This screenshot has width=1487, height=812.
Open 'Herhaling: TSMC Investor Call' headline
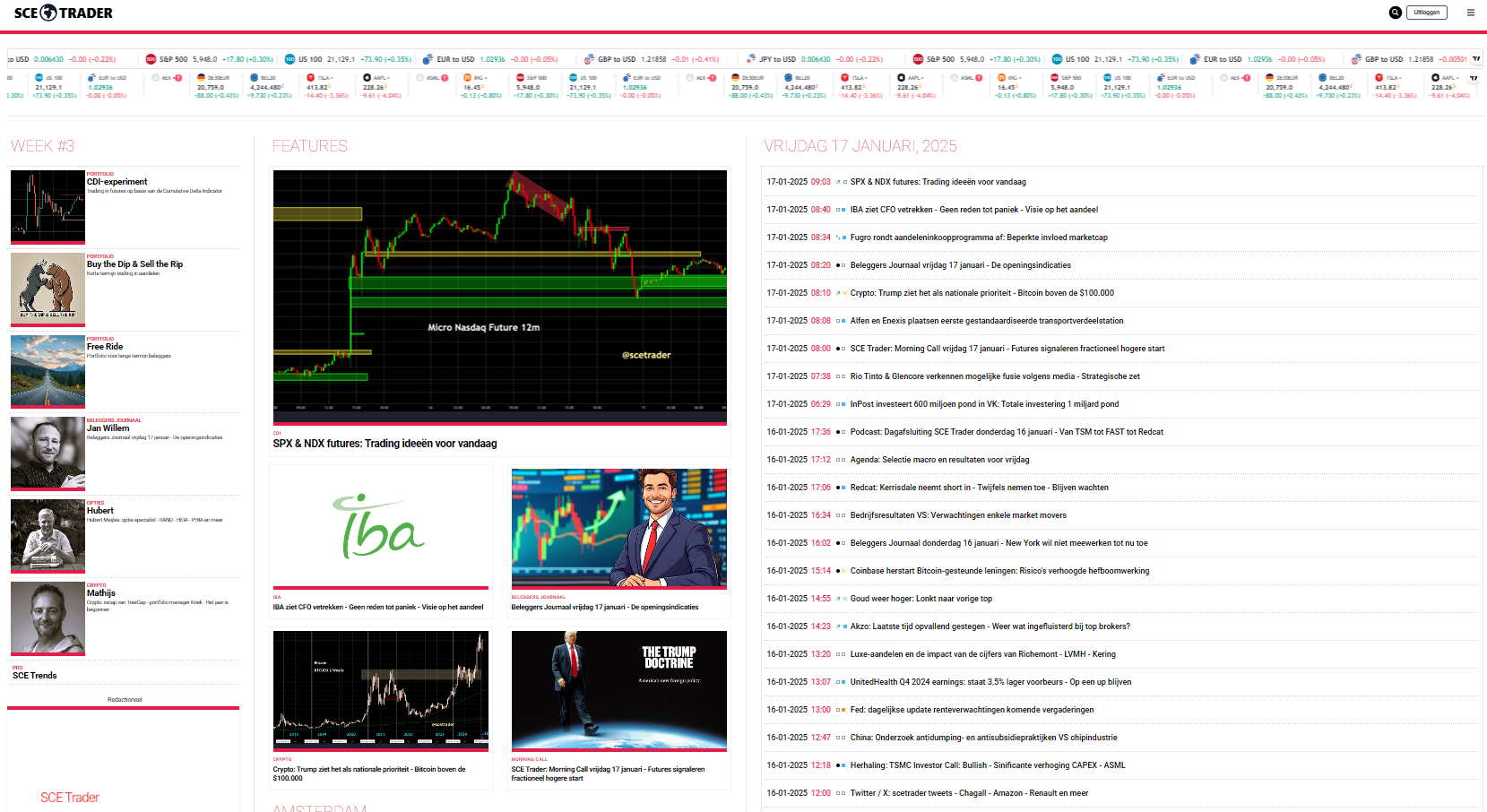988,765
